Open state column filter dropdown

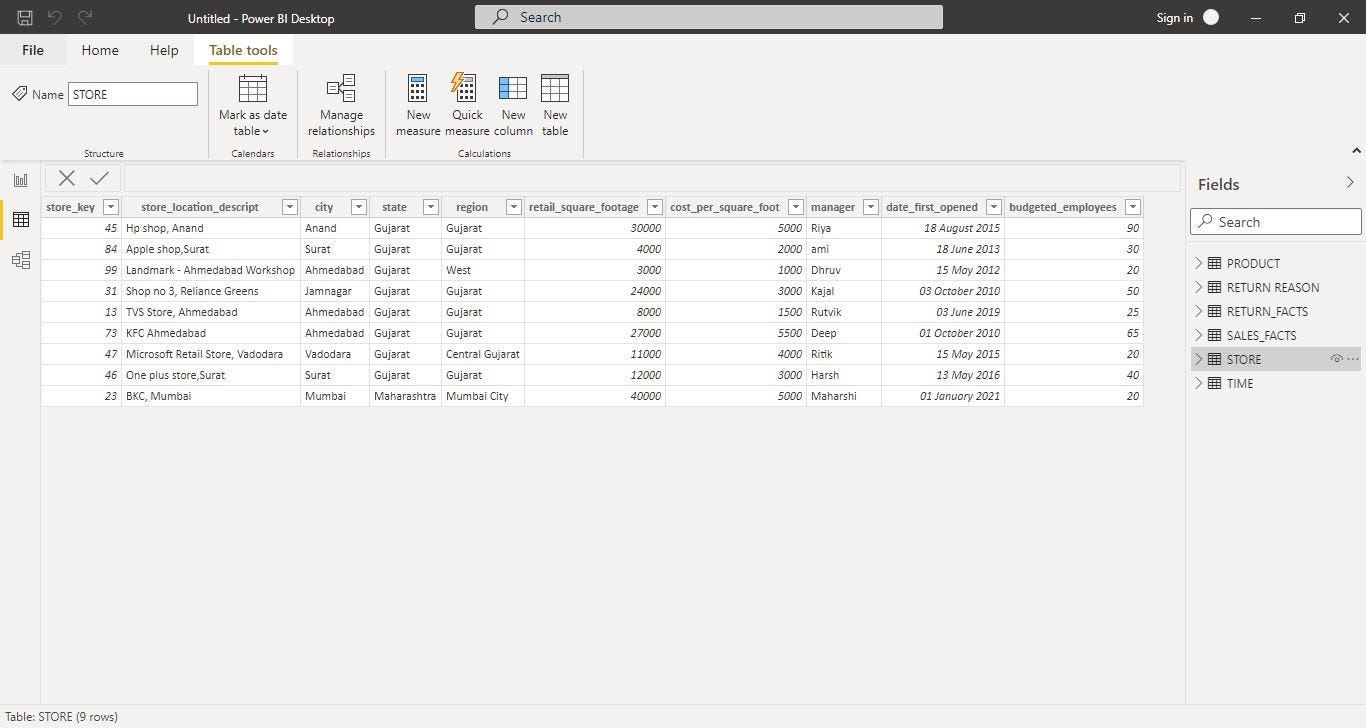[x=431, y=207]
